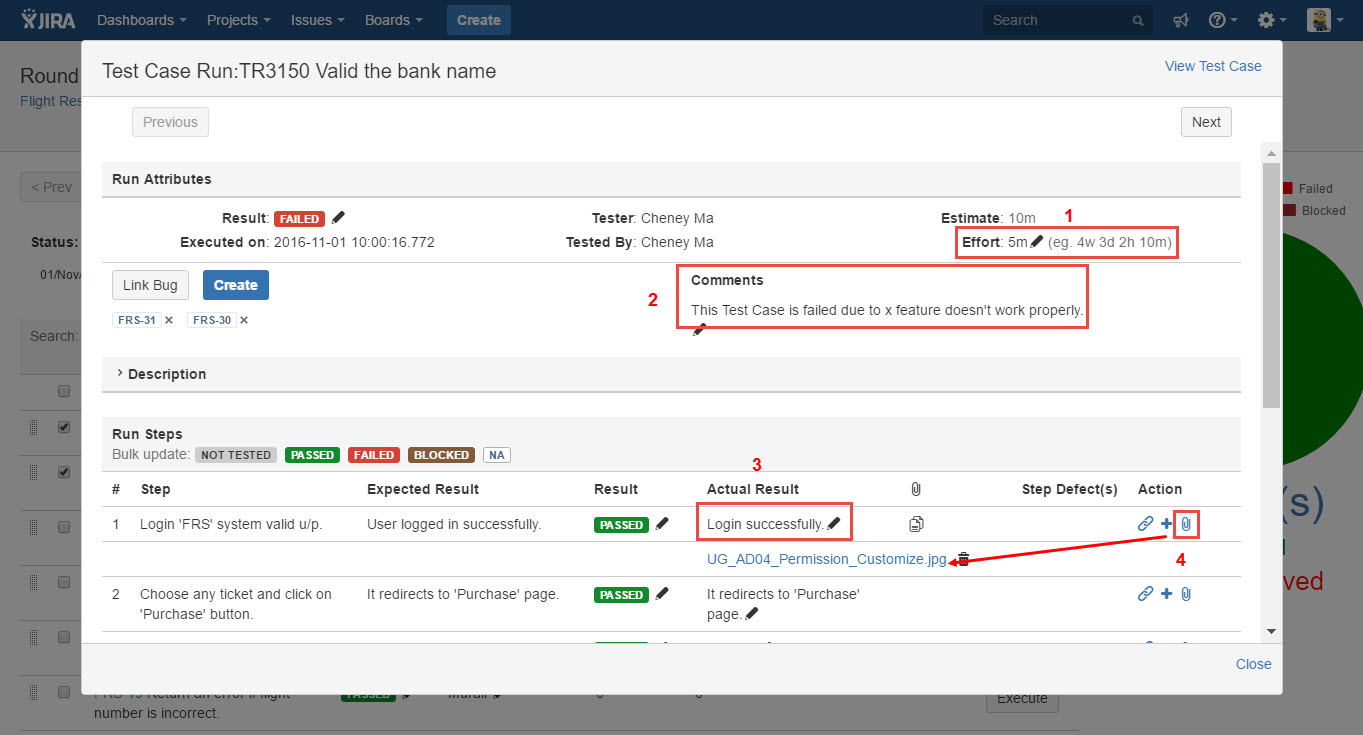The image size is (1363, 735).
Task: Bulk update steps to NA
Action: click(x=497, y=455)
